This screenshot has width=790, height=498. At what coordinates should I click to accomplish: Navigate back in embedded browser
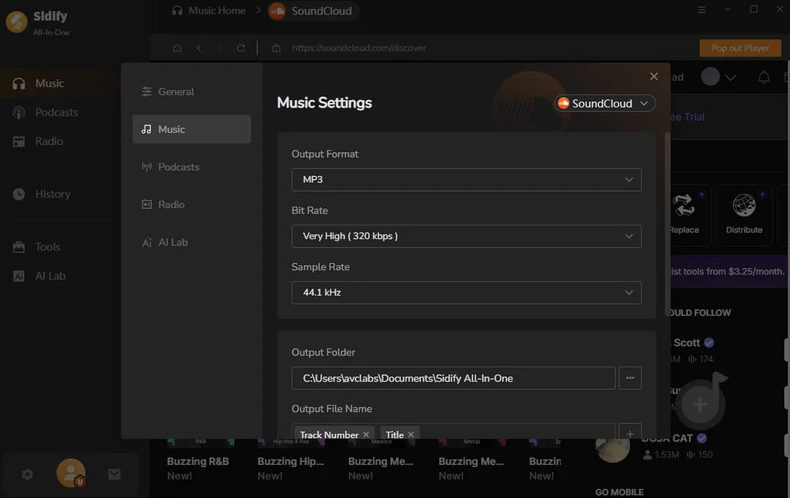(x=199, y=48)
